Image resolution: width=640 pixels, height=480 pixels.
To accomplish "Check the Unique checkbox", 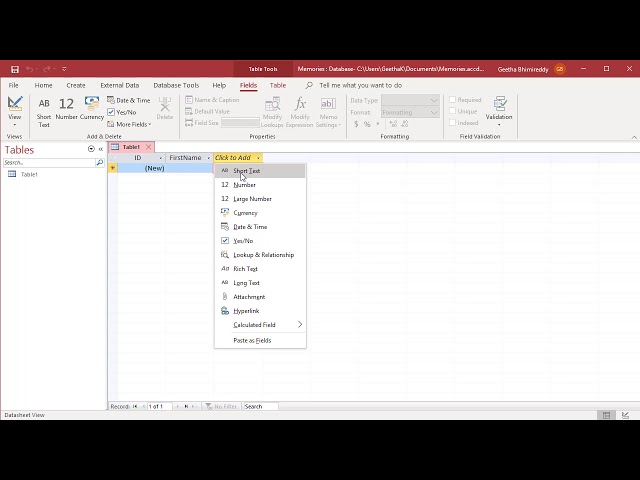I will tap(452, 111).
